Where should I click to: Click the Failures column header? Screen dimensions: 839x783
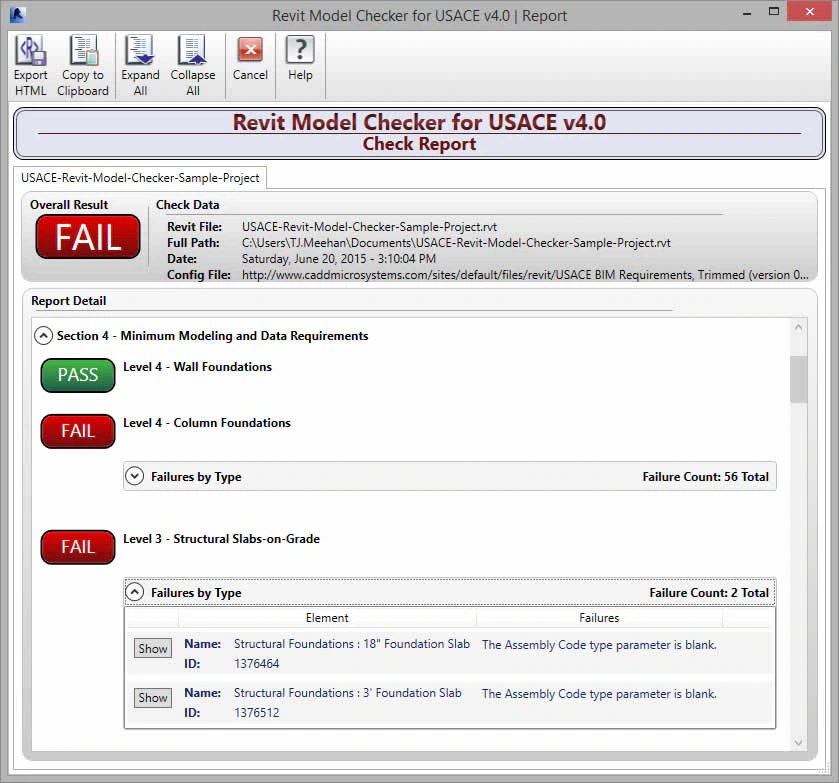coord(599,619)
